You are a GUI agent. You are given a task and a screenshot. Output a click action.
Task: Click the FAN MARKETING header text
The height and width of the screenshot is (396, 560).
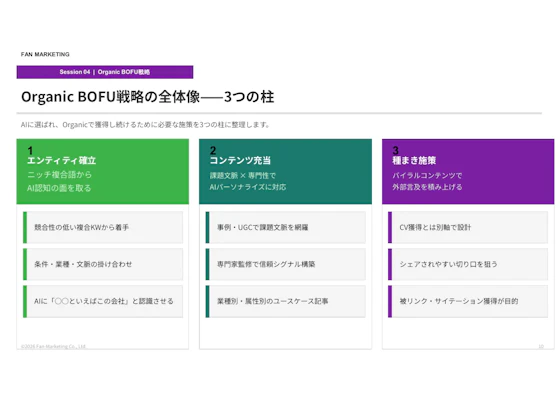click(45, 54)
